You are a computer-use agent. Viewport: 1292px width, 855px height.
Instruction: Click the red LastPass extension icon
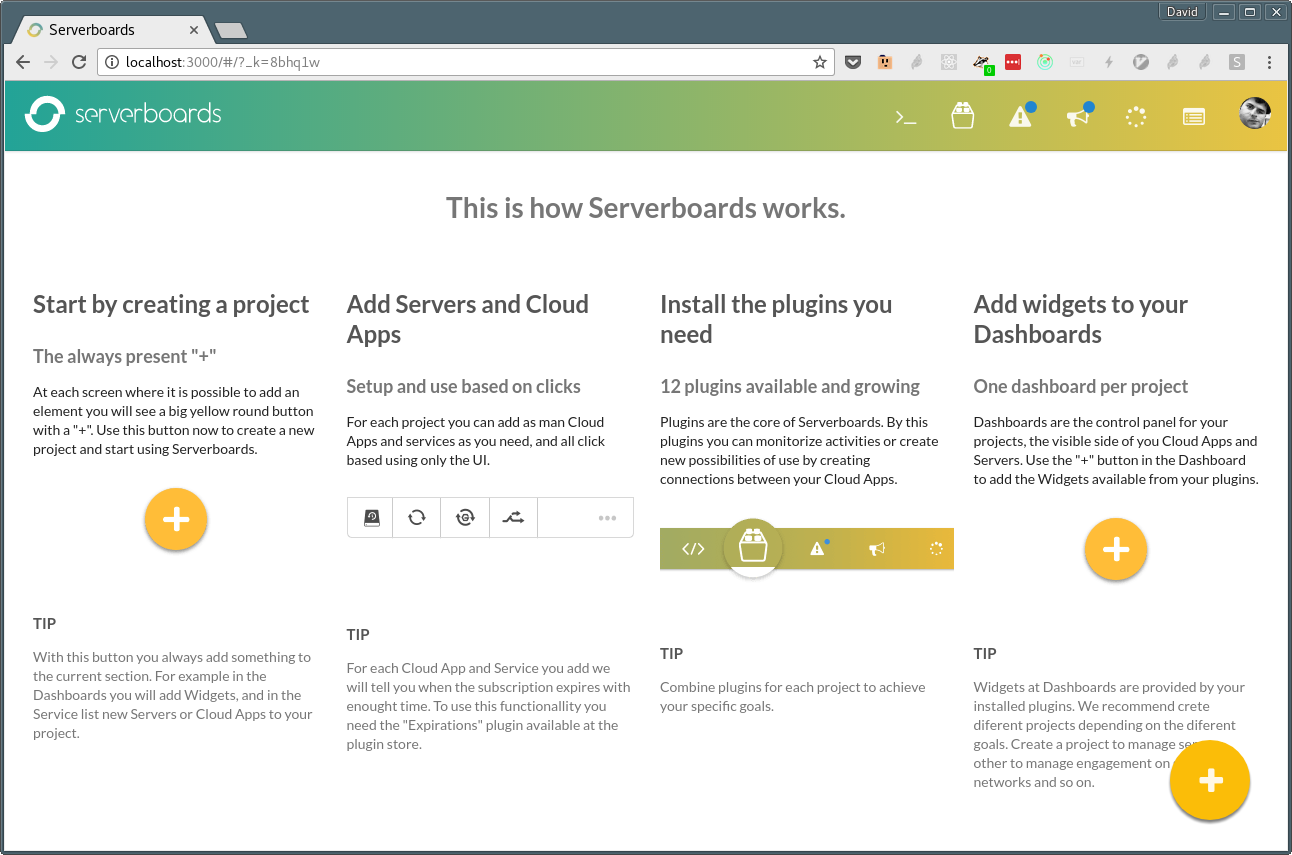[1013, 62]
